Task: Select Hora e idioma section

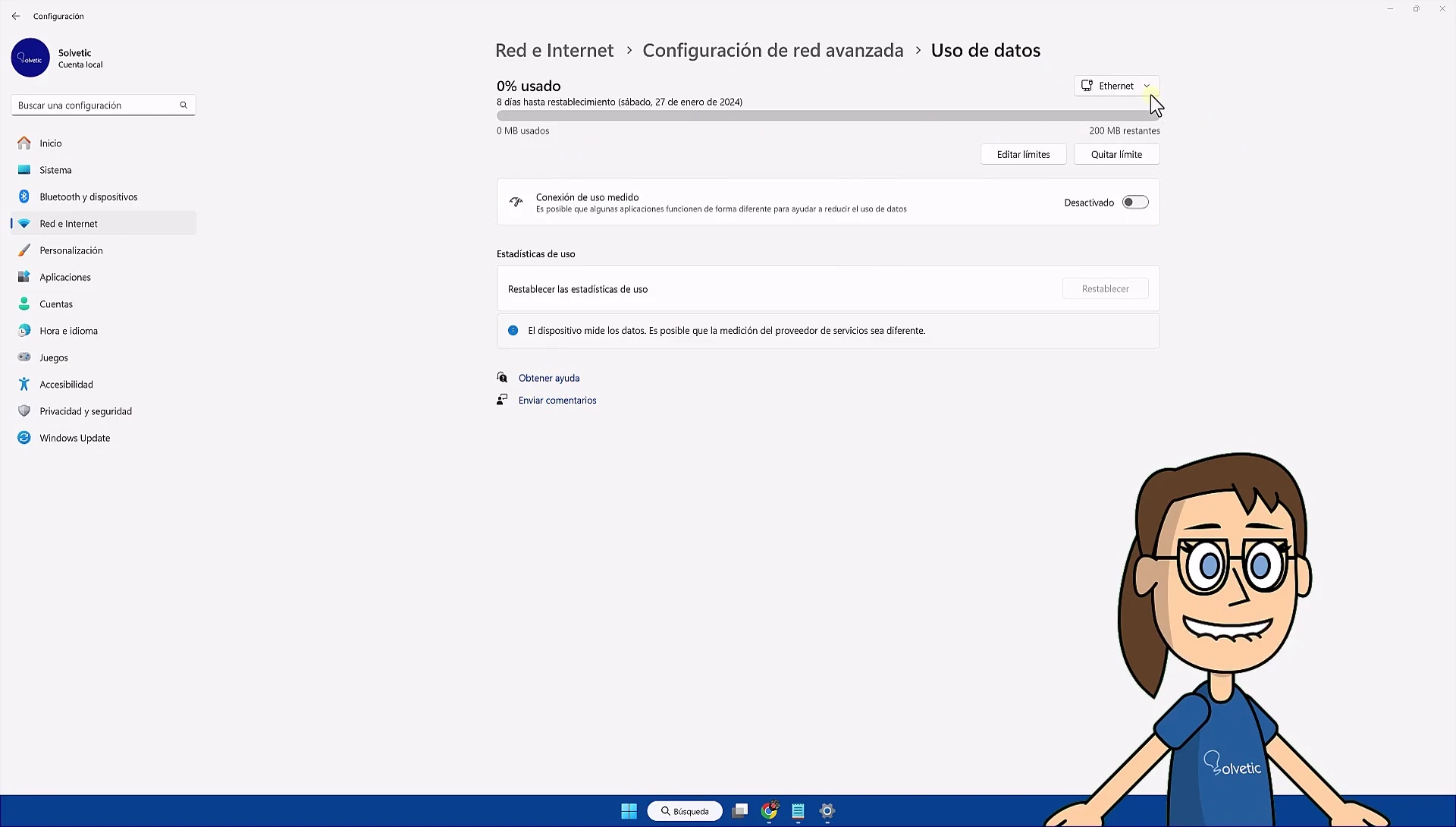Action: 103,331
